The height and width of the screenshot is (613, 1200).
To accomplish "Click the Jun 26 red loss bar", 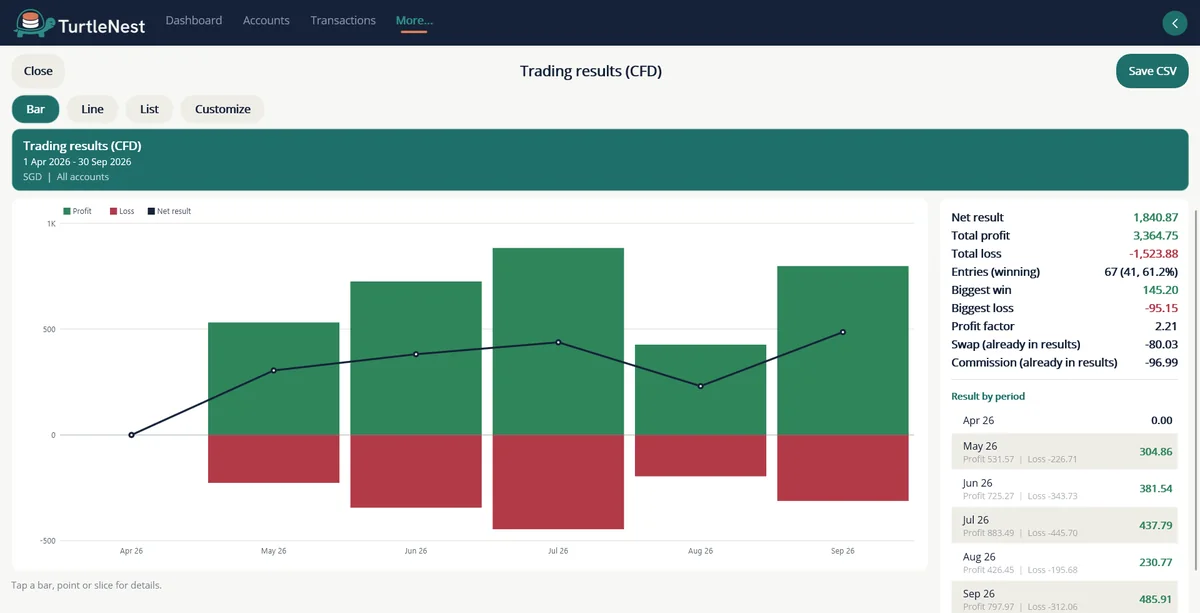I will 416,471.
